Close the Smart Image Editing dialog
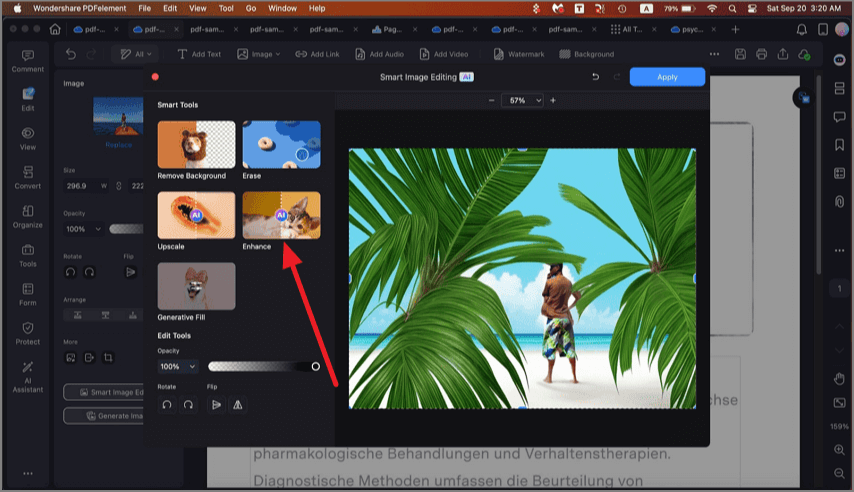 point(155,77)
